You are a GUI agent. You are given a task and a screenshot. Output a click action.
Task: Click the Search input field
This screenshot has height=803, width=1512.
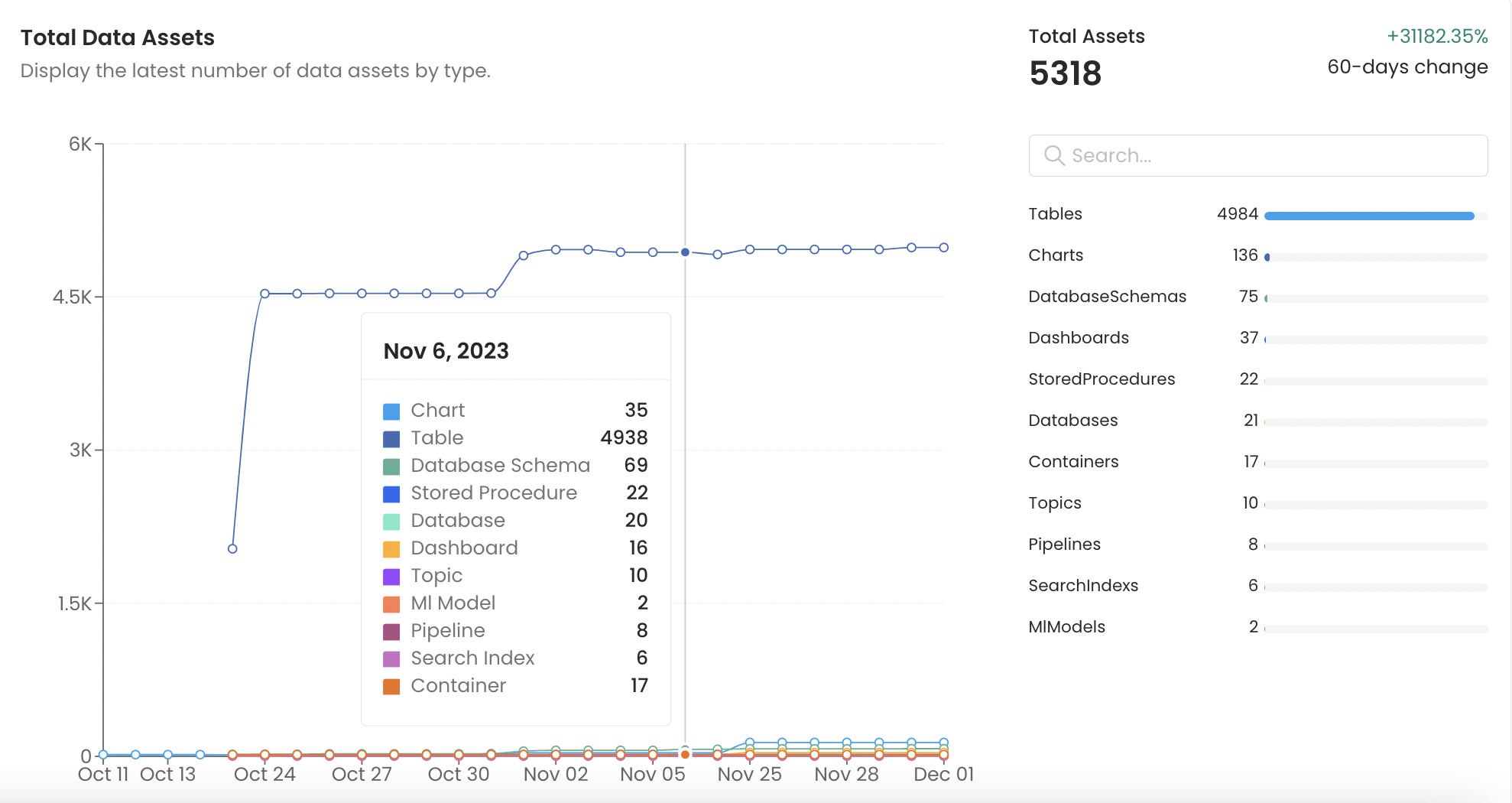click(x=1269, y=155)
